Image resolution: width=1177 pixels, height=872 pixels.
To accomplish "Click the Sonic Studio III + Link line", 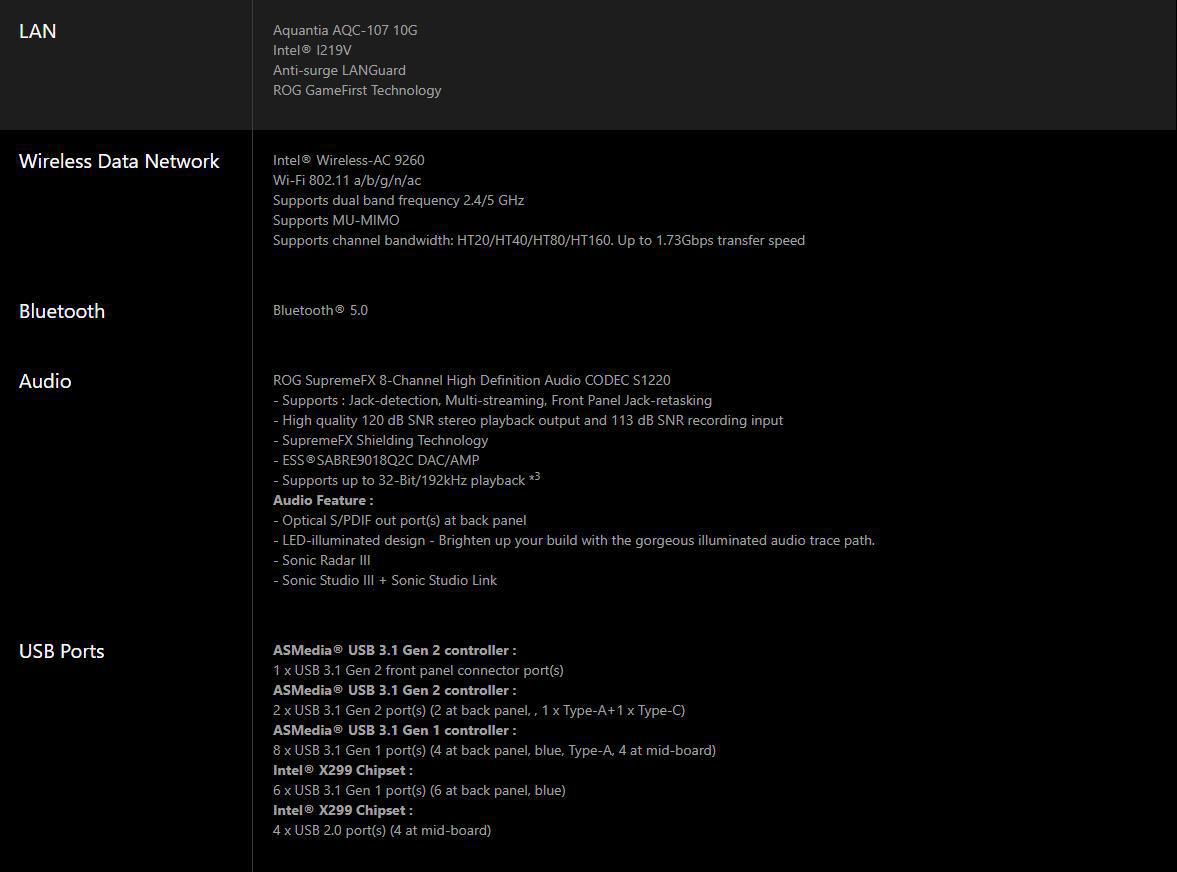I will pos(385,580).
